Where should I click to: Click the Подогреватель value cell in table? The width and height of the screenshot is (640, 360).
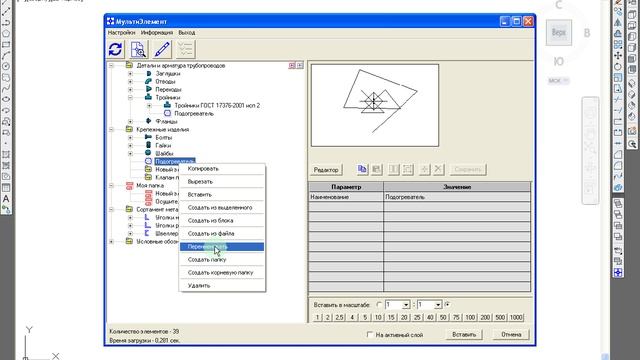pyautogui.click(x=457, y=197)
